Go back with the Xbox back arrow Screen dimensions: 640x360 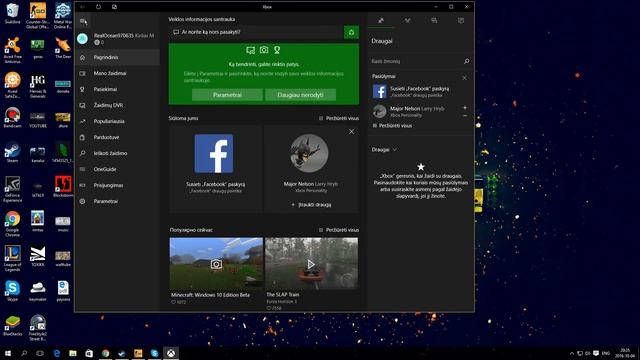pos(83,7)
